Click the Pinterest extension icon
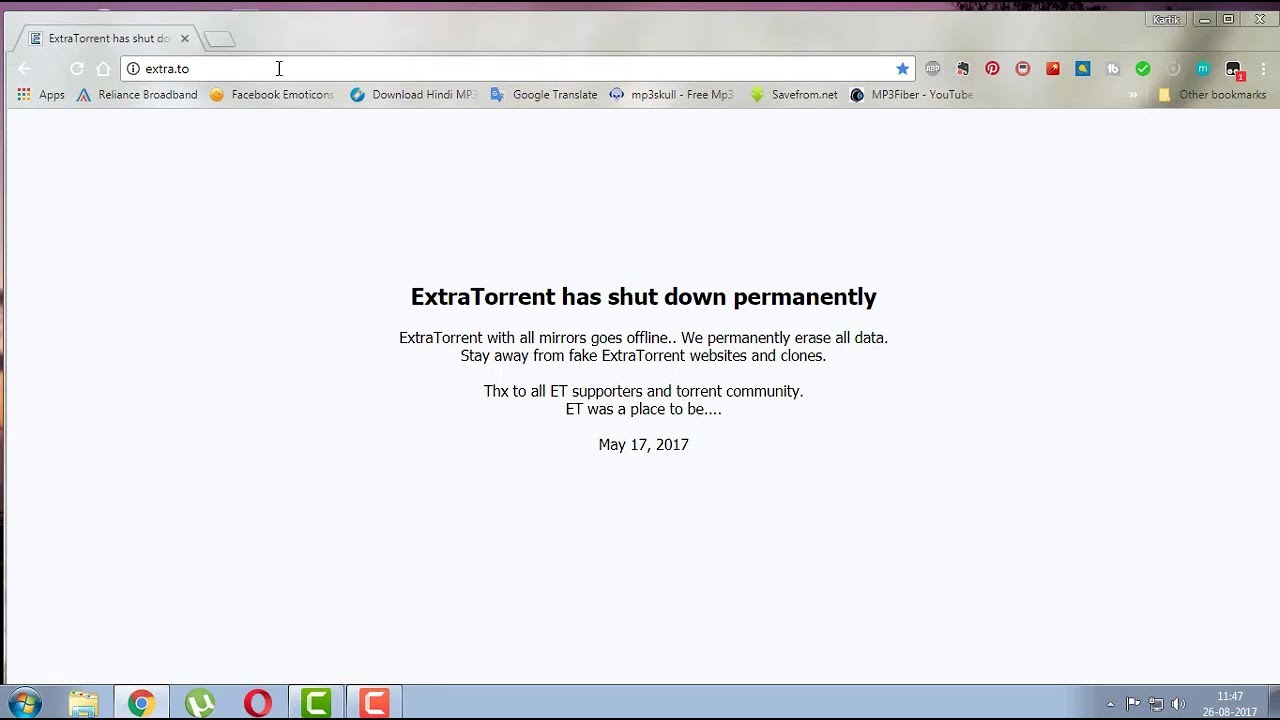Screen dimensions: 1280x720 pos(992,69)
